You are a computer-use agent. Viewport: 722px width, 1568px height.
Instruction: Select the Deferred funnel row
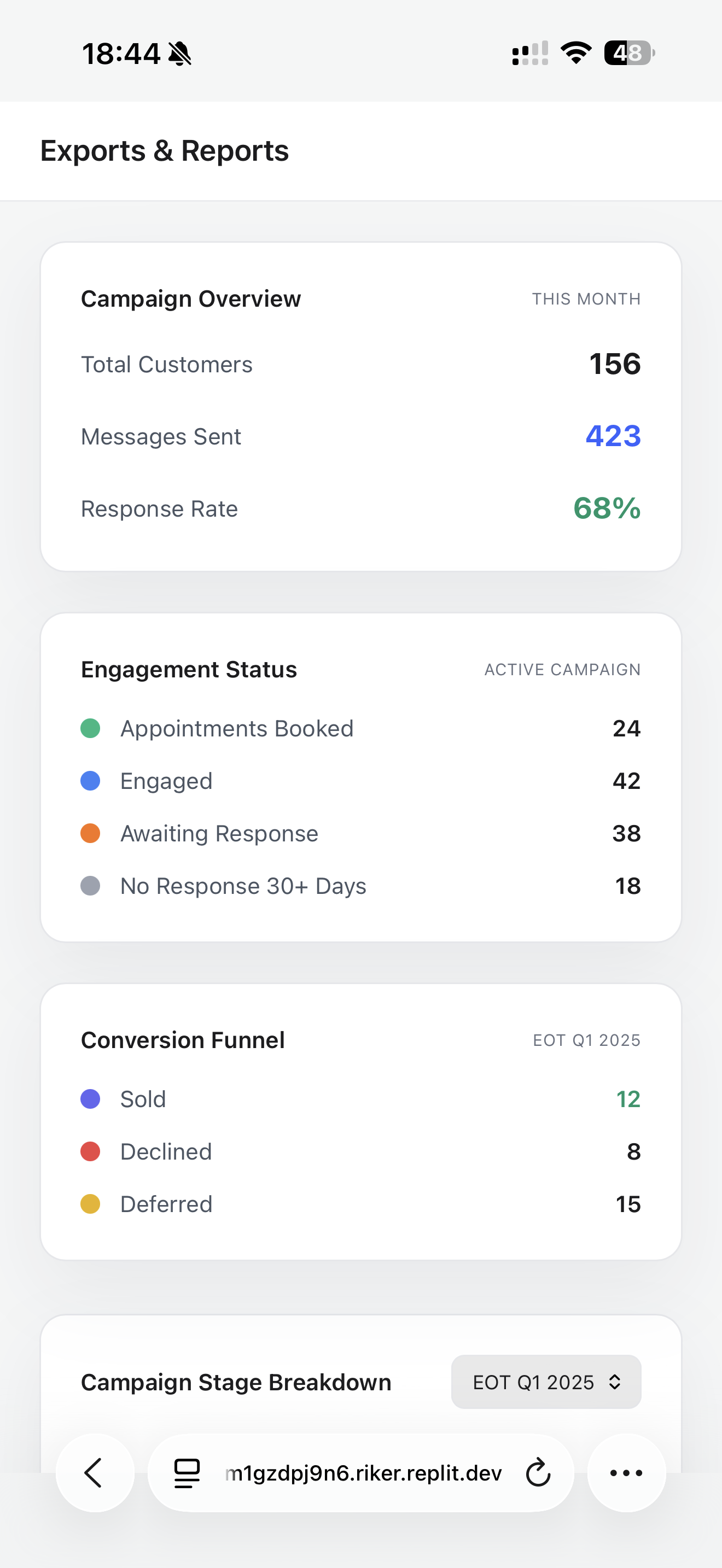click(360, 1203)
